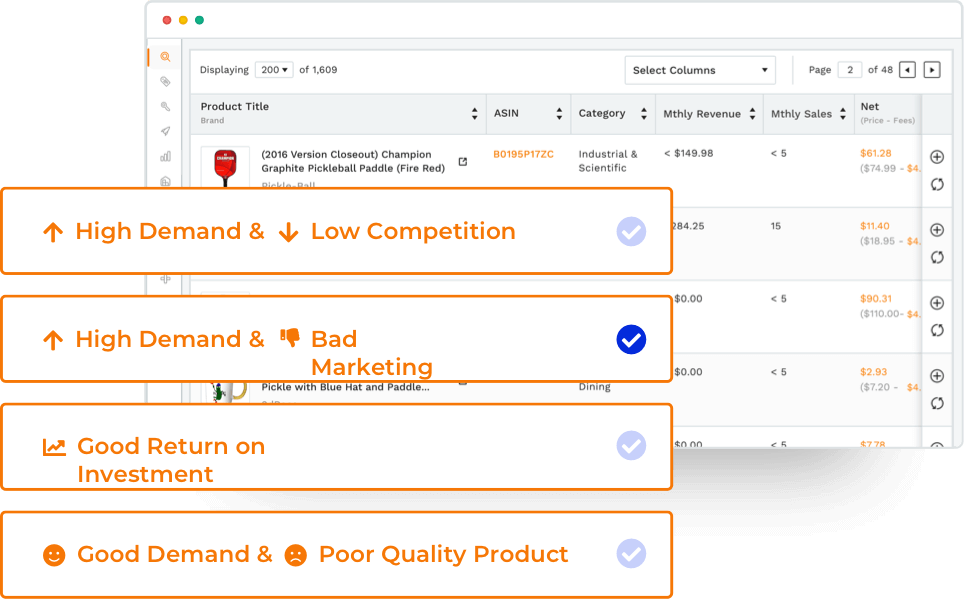Click the refresh icon on $90.31 row
This screenshot has width=964, height=600.
coord(937,330)
